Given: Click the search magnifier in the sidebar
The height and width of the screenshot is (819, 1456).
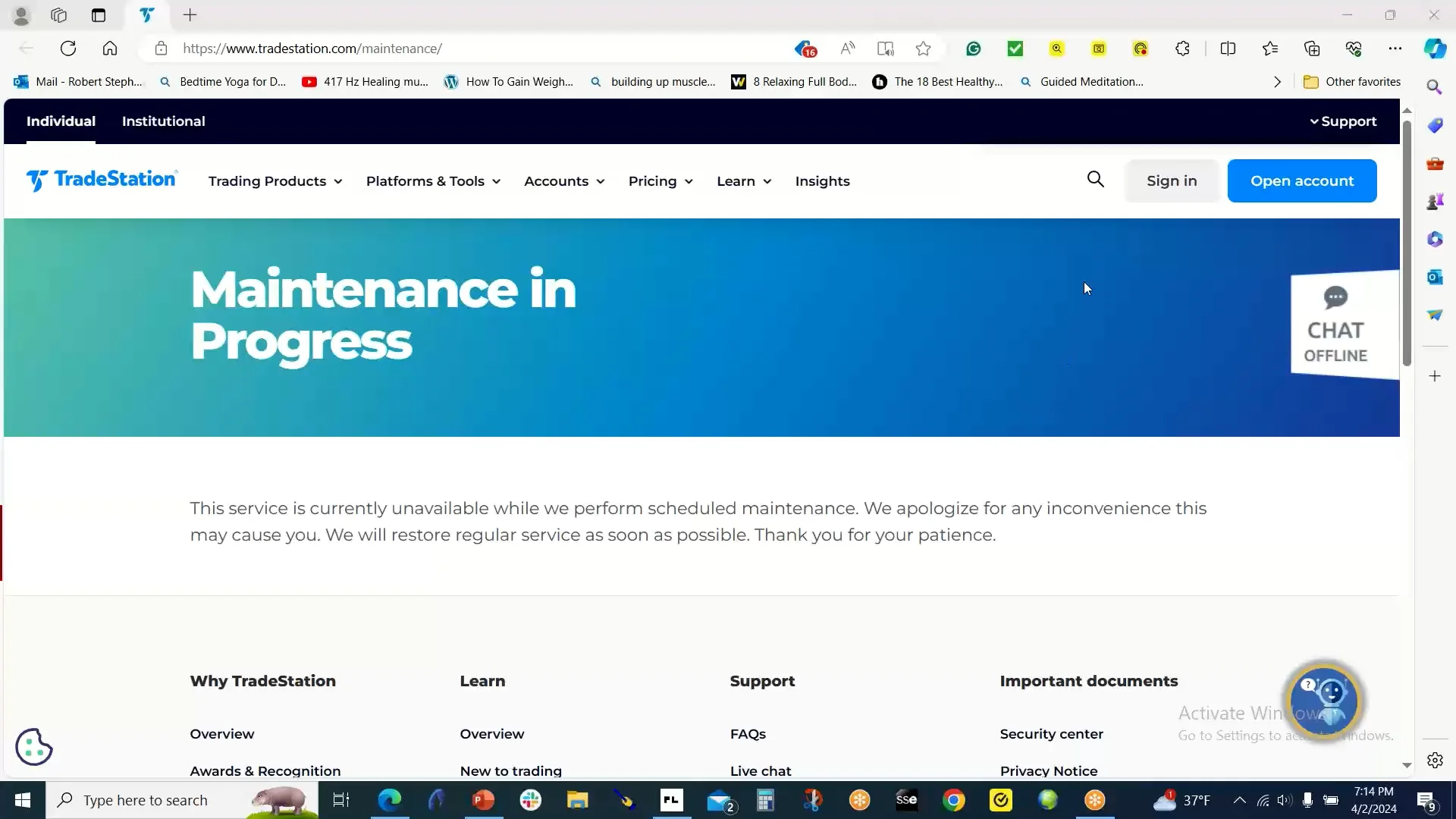Looking at the screenshot, I should point(1436,86).
